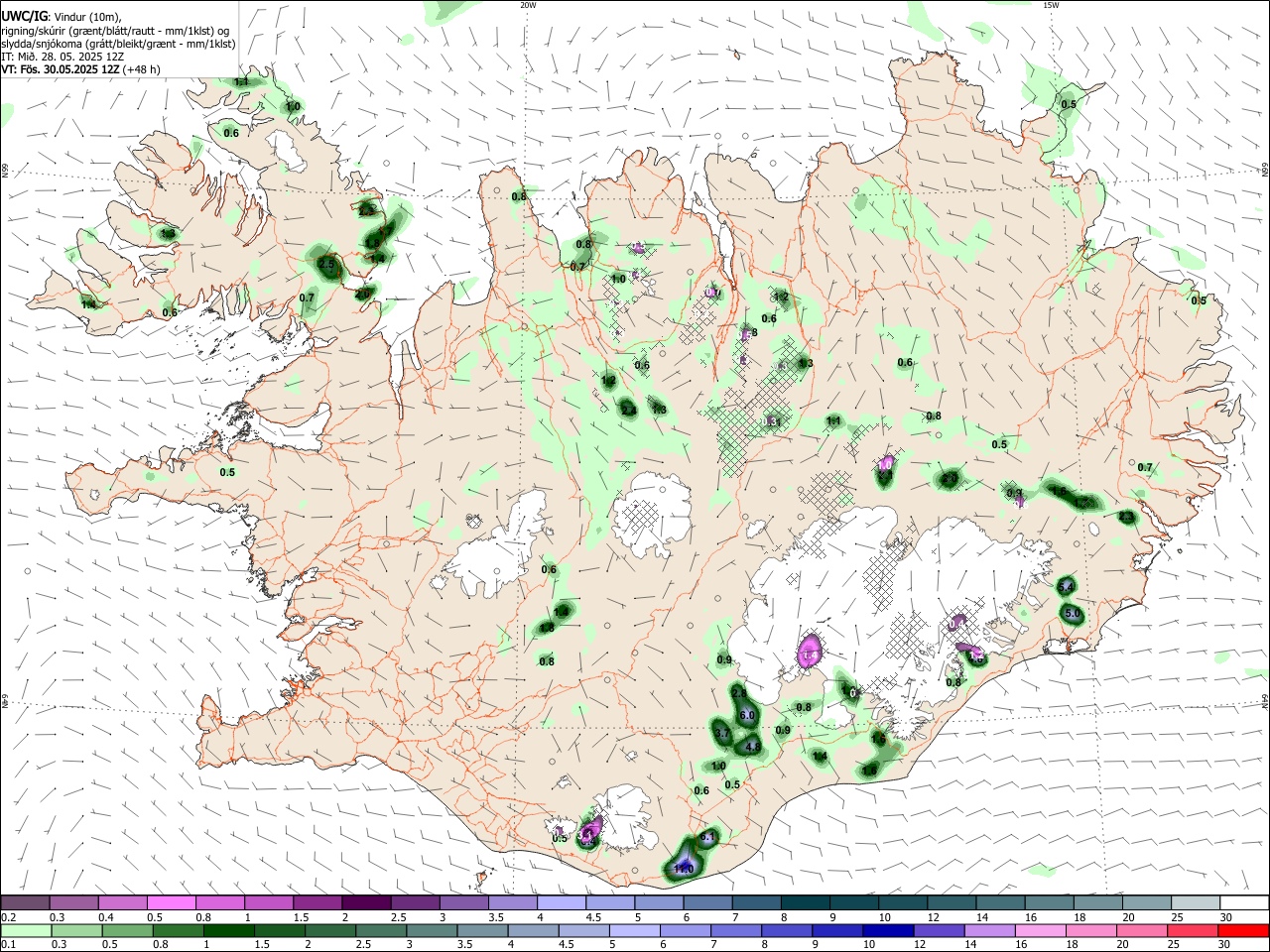Viewport: 1270px width, 952px height.
Task: Click the 6.0 precipitation value on the map
Action: [748, 715]
